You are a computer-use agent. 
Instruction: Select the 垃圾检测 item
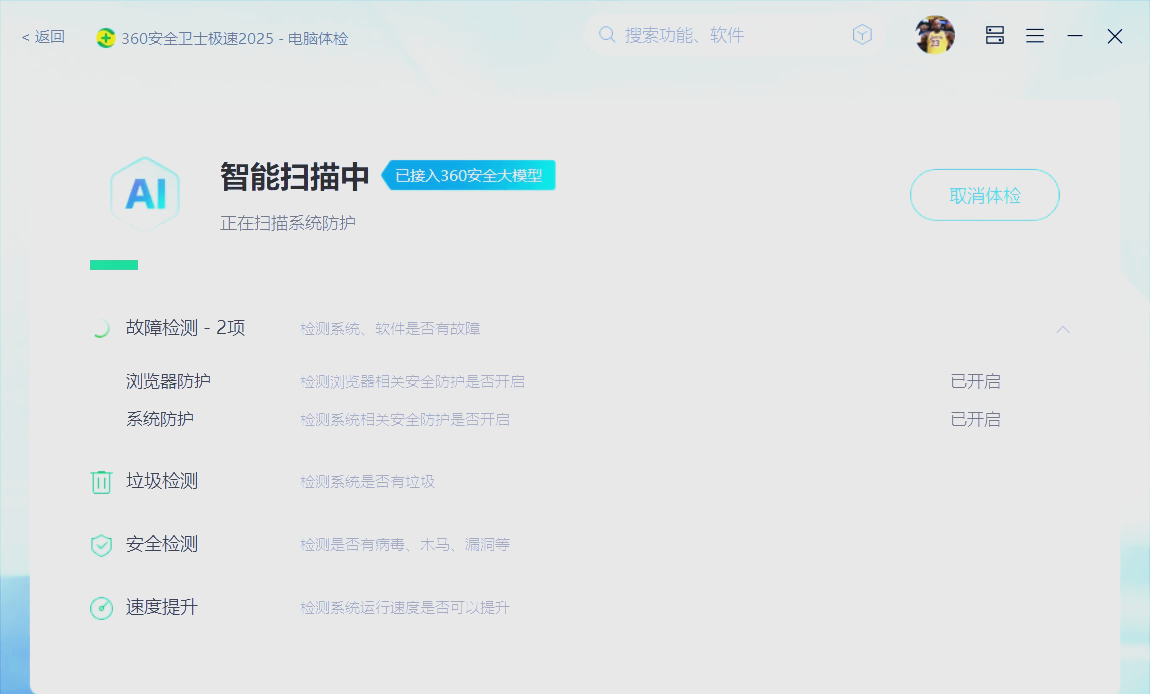click(162, 481)
